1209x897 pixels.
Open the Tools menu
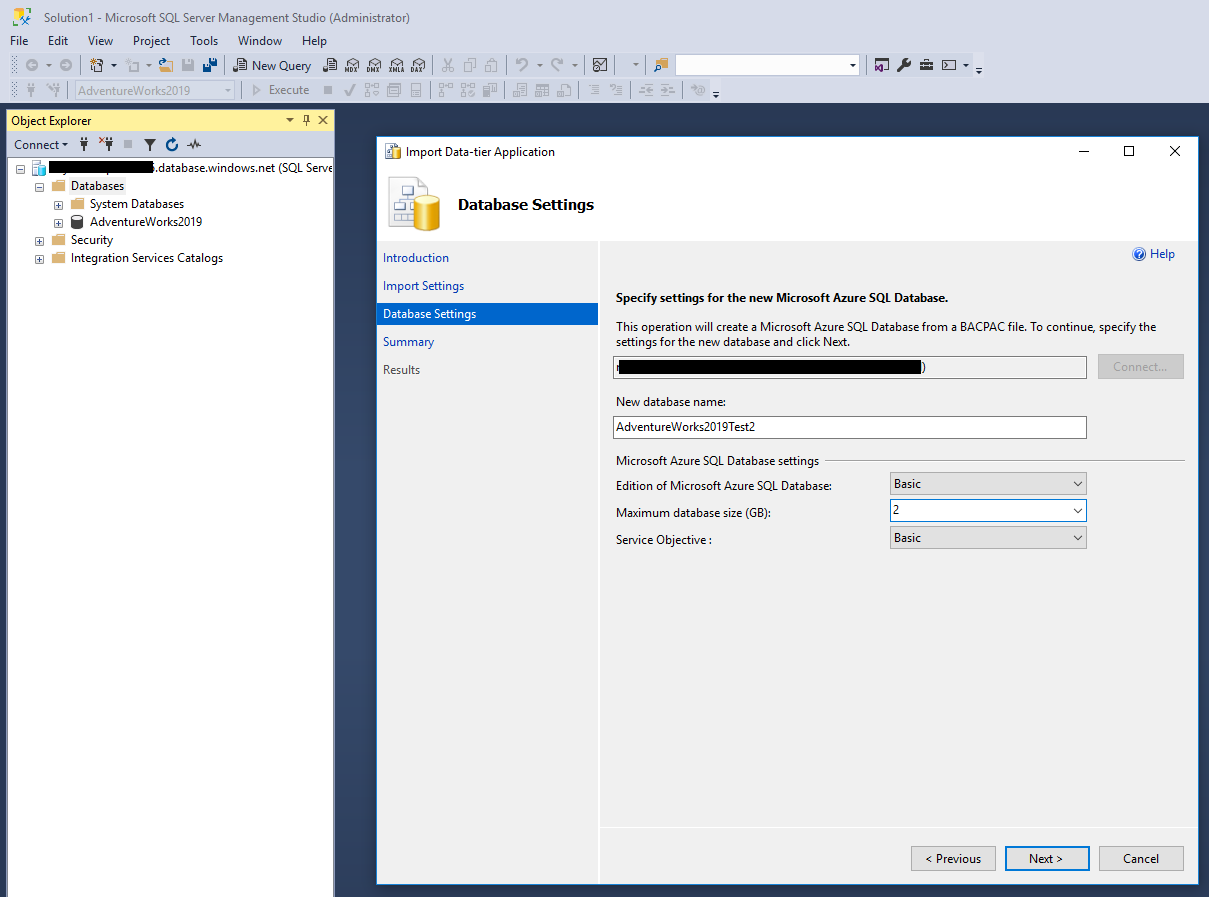204,41
